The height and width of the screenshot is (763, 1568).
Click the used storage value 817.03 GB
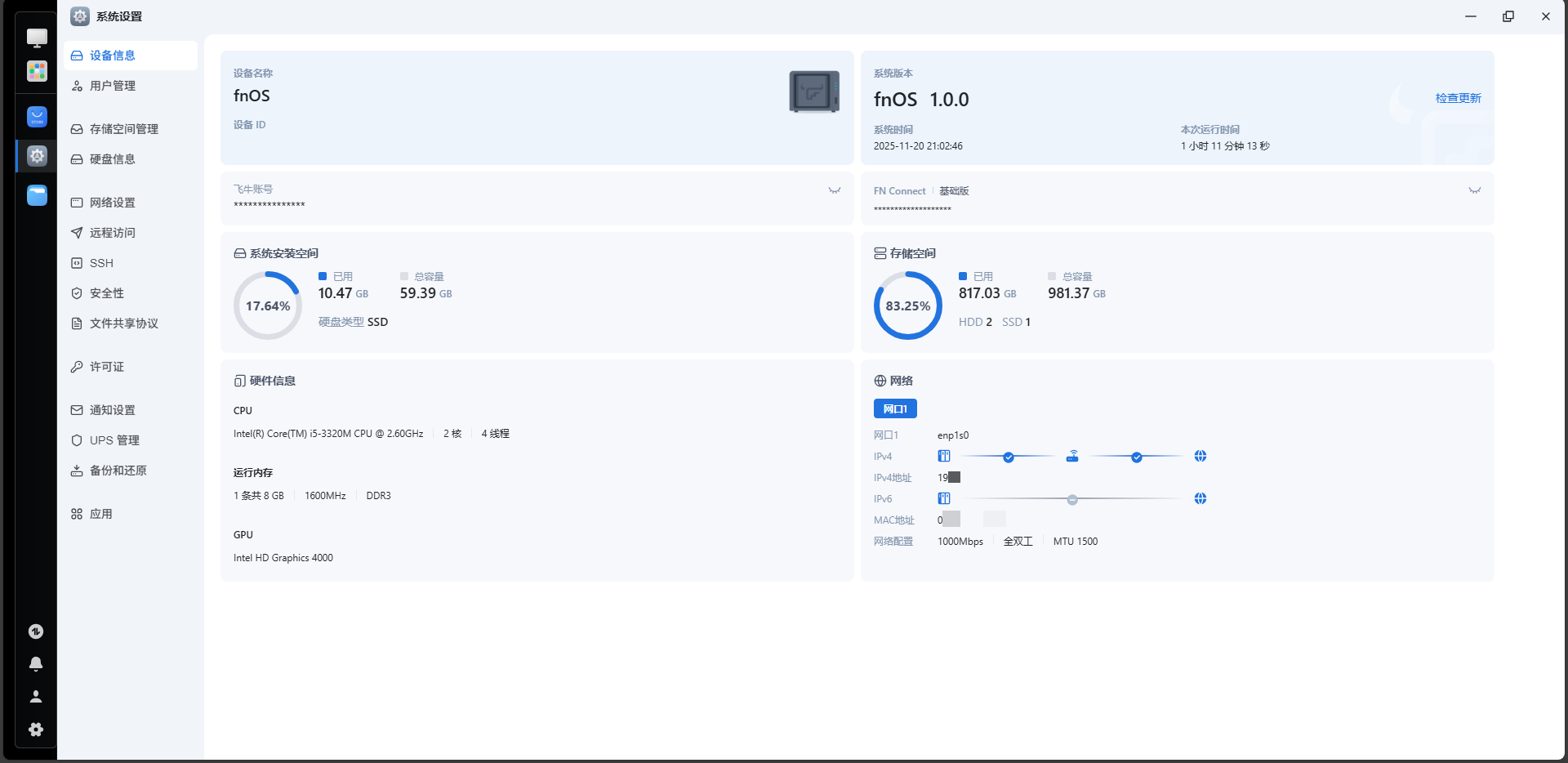pos(987,293)
